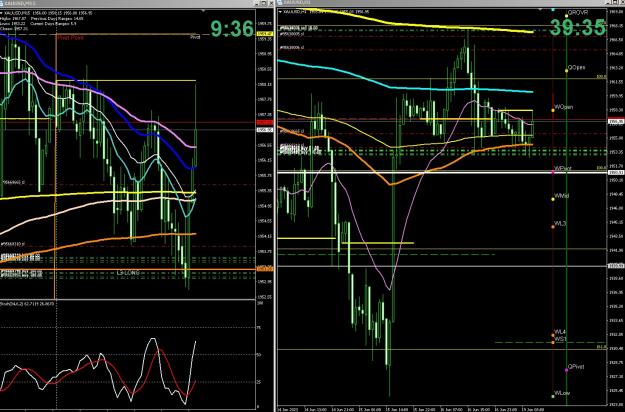Image resolution: width=625 pixels, height=412 pixels.
Task: Click the Stoch(14,6,2) indicator label
Action: pyautogui.click(x=28, y=304)
